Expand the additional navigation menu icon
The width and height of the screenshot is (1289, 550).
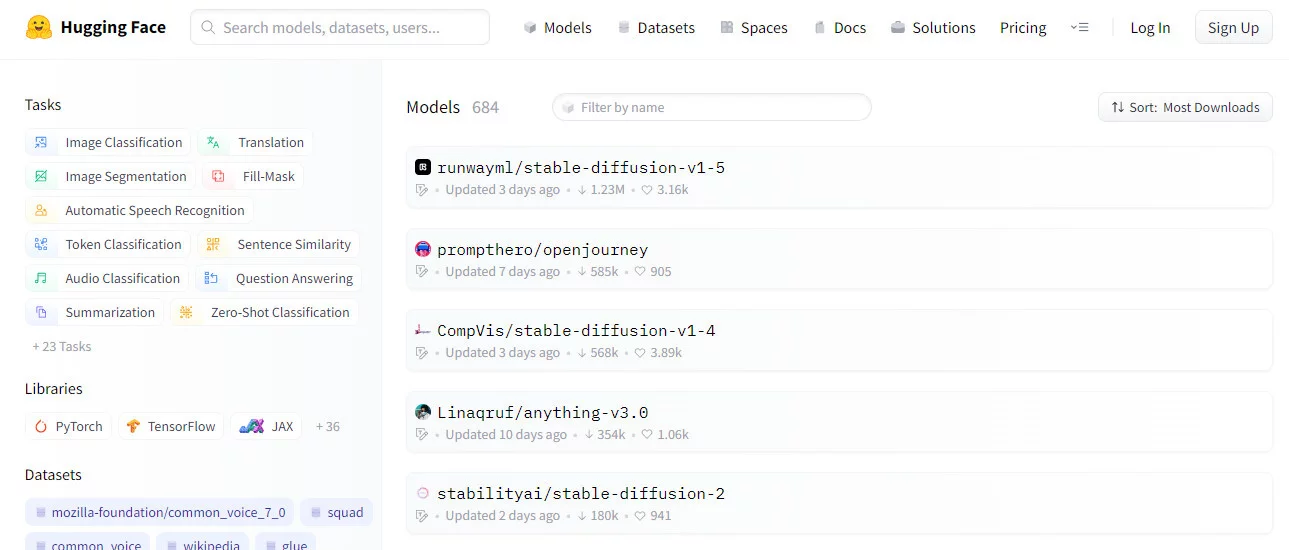(1079, 27)
